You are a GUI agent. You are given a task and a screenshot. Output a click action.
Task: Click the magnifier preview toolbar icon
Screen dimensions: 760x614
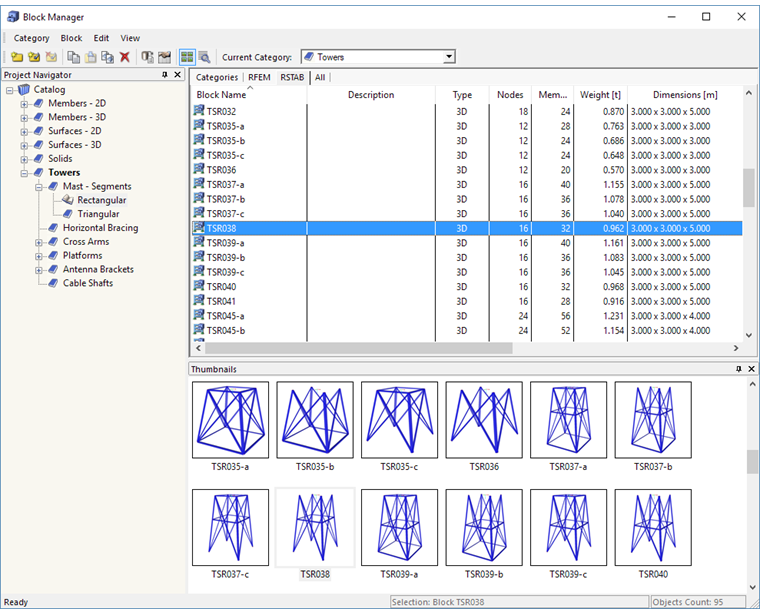click(x=204, y=58)
